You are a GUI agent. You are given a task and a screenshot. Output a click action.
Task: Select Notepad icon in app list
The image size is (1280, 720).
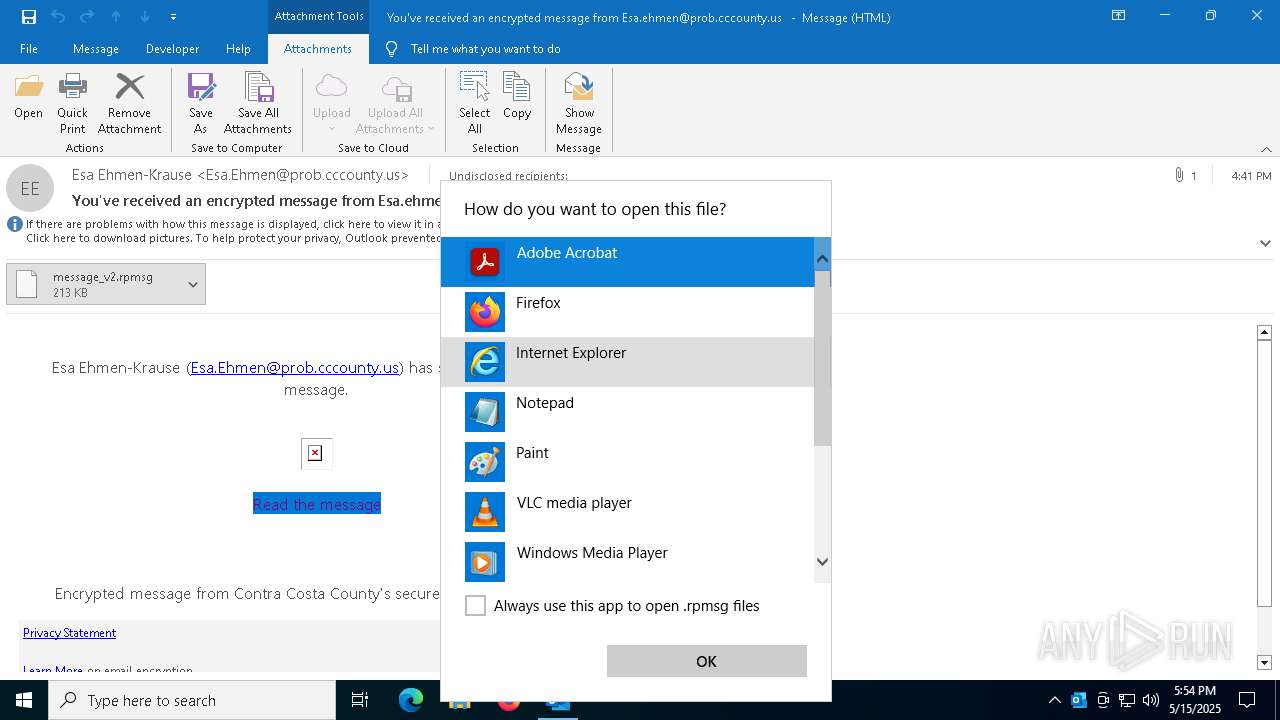(x=485, y=412)
